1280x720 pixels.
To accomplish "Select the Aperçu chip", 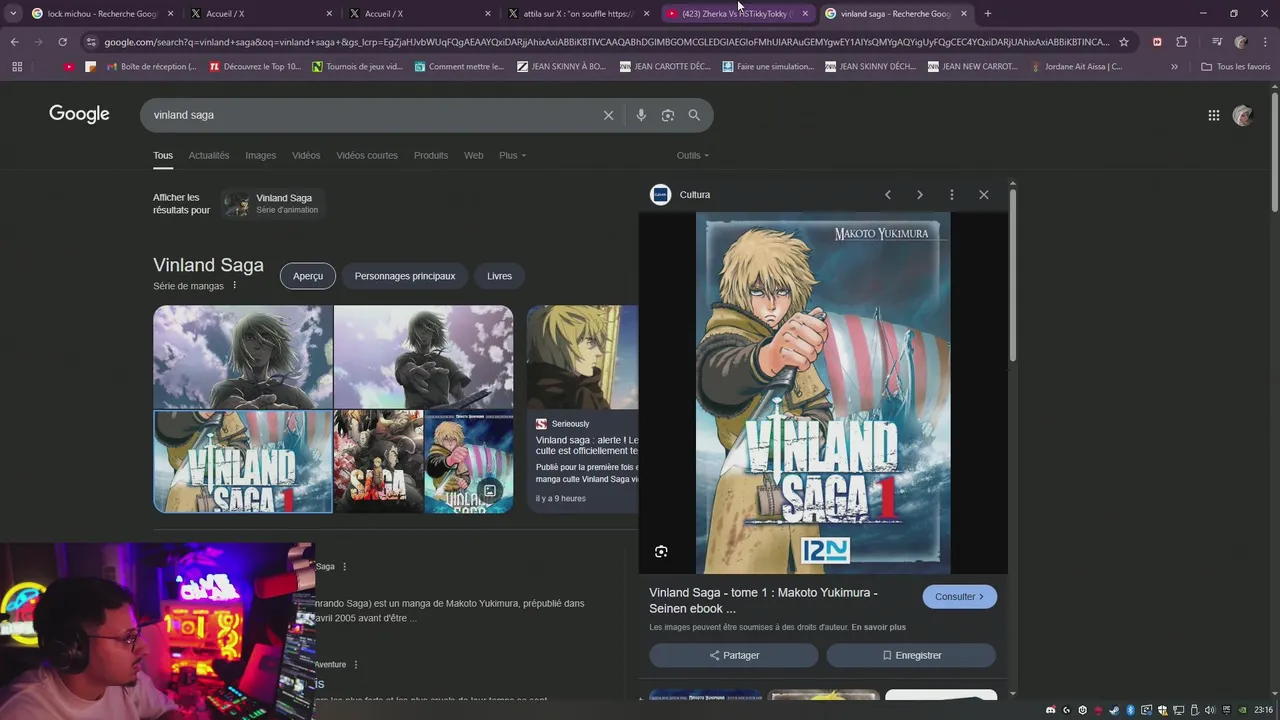I will click(308, 276).
